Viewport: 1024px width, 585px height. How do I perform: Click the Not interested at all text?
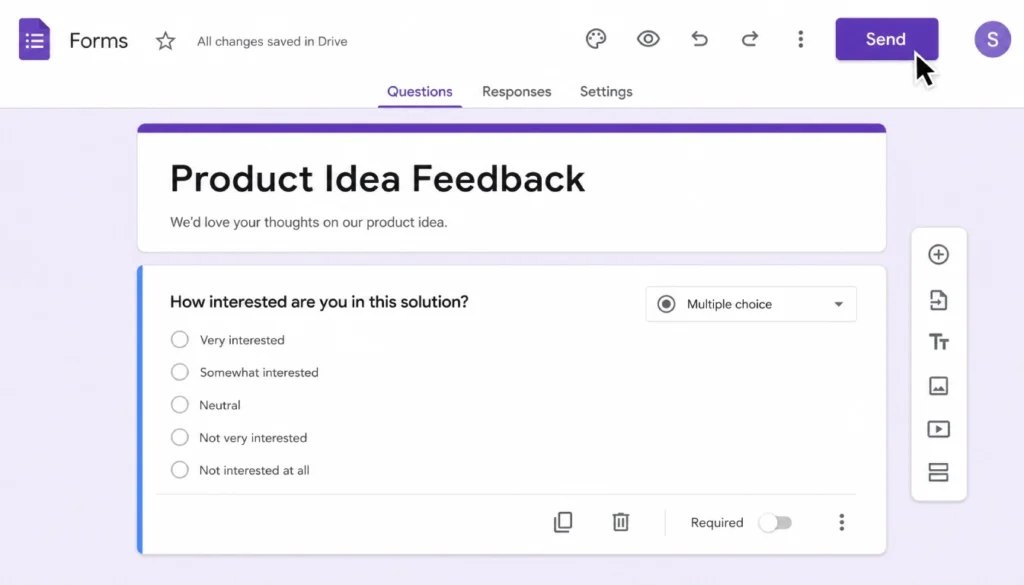click(x=254, y=471)
